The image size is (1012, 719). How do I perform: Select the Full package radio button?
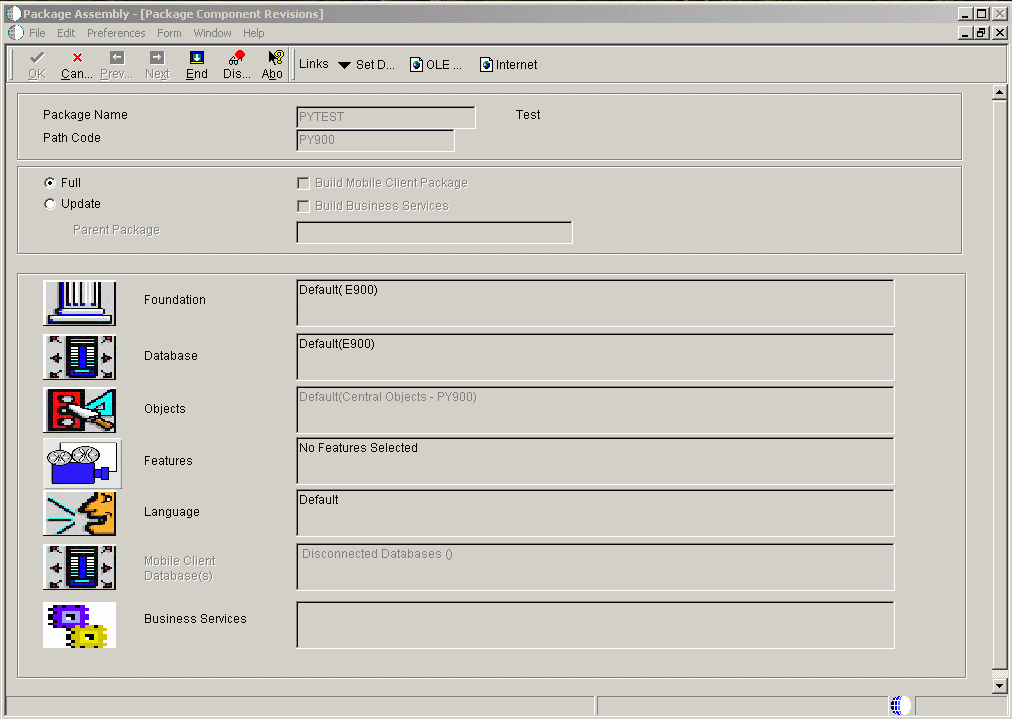click(49, 183)
